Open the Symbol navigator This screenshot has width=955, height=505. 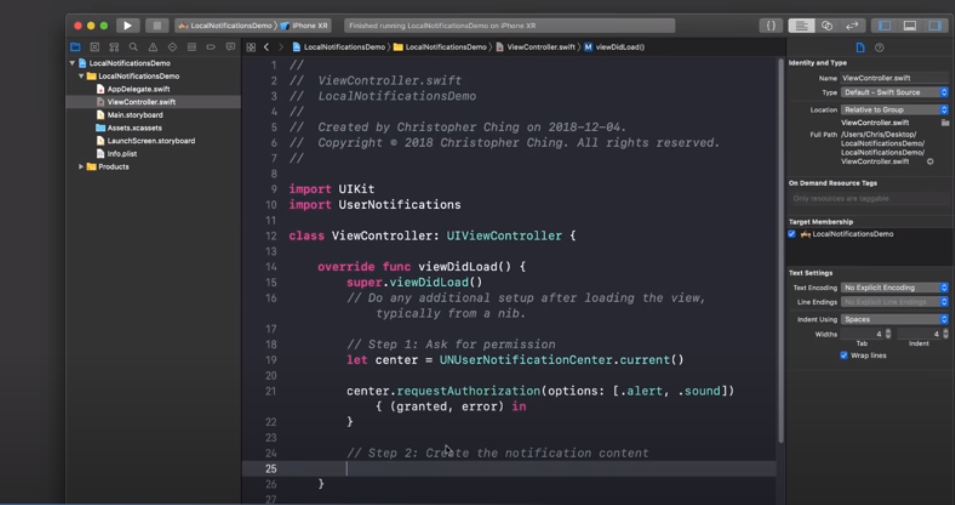point(114,47)
